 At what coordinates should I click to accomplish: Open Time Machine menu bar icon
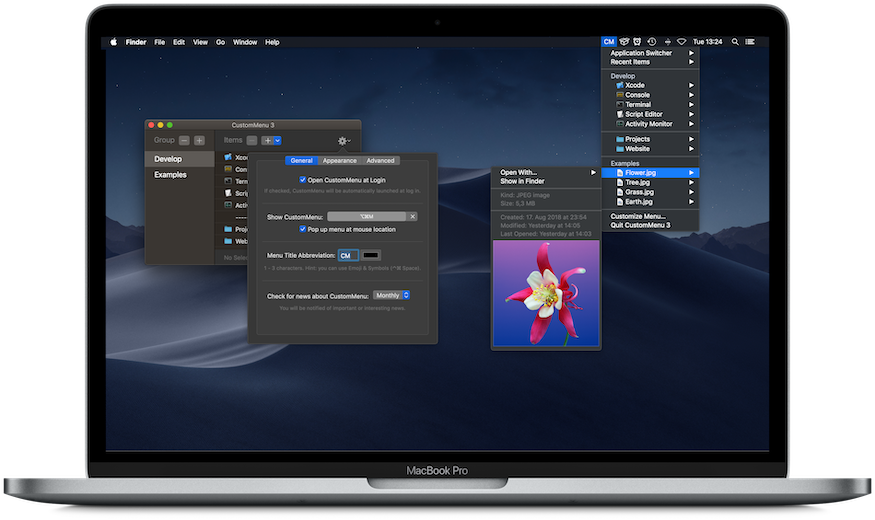[652, 42]
